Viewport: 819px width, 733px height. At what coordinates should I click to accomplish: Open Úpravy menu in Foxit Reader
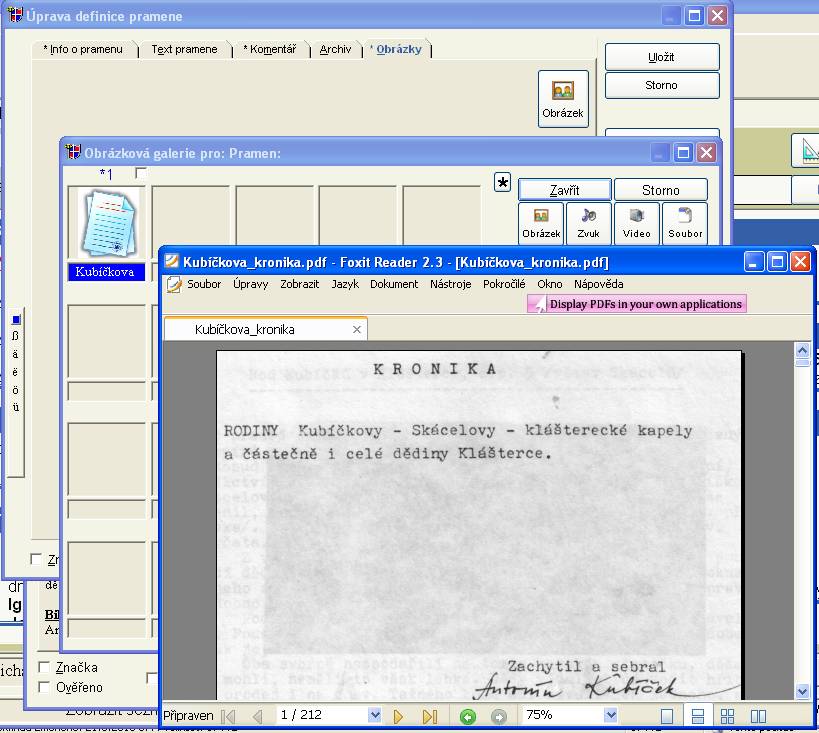tap(250, 284)
